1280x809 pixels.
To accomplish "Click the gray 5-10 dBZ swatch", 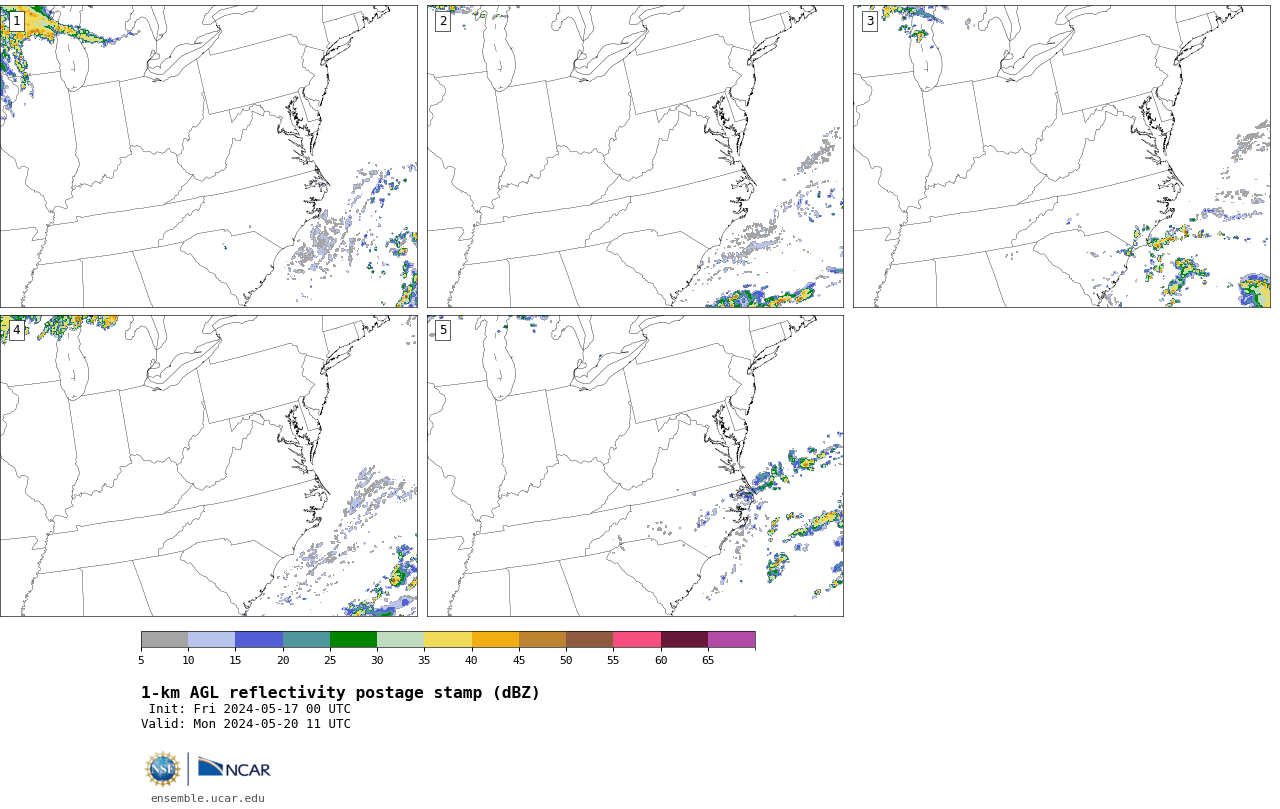I will 164,640.
